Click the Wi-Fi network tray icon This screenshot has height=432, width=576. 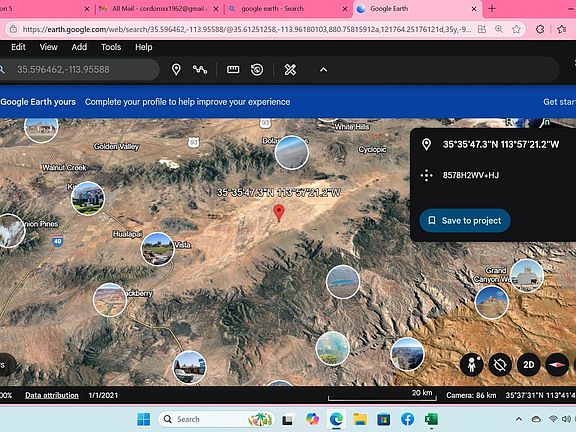point(553,419)
